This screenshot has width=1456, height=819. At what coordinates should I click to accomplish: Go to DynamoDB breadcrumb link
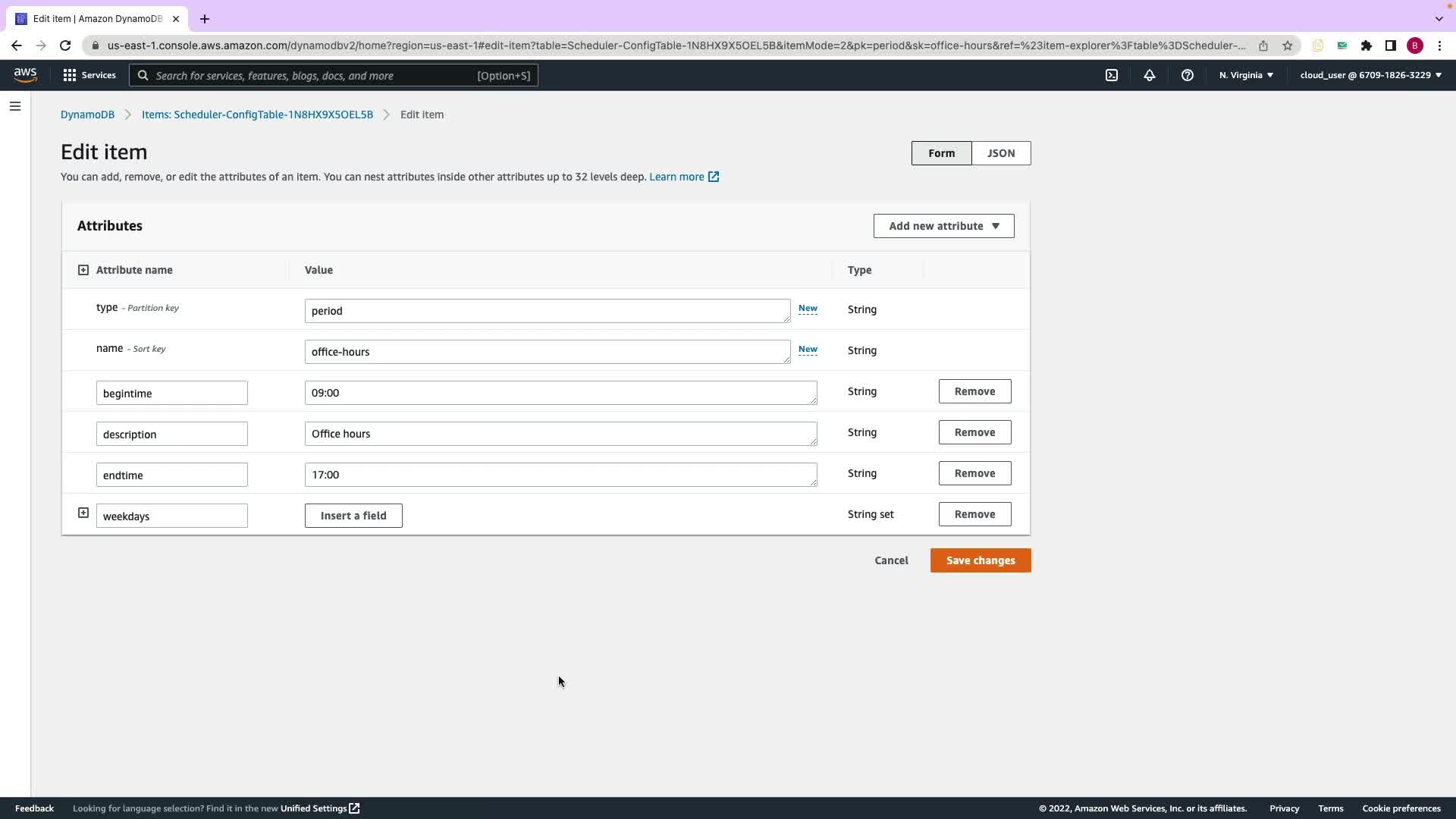(x=87, y=115)
